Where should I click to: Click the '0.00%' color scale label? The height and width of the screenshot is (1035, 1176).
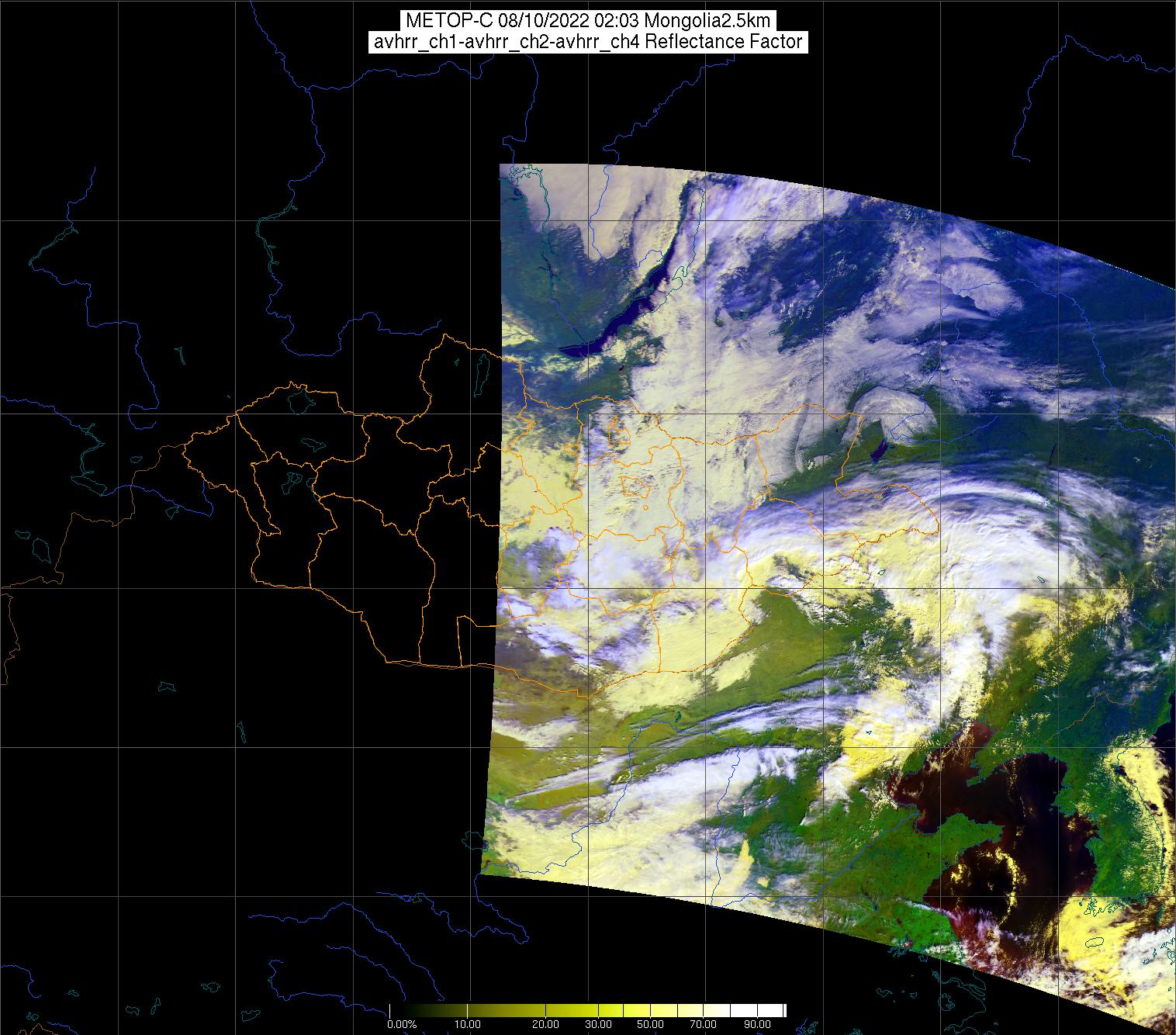click(x=402, y=1026)
